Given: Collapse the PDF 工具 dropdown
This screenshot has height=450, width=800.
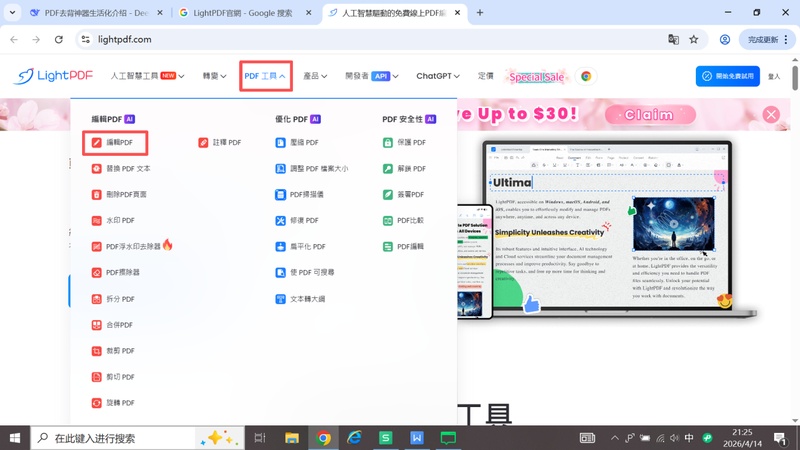Looking at the screenshot, I should pos(265,76).
